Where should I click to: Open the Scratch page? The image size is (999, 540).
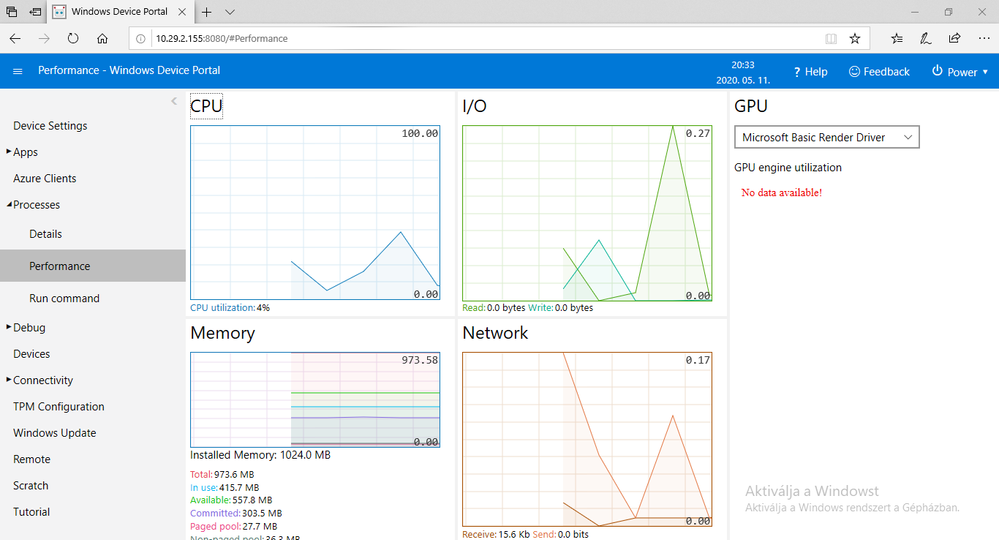(31, 486)
